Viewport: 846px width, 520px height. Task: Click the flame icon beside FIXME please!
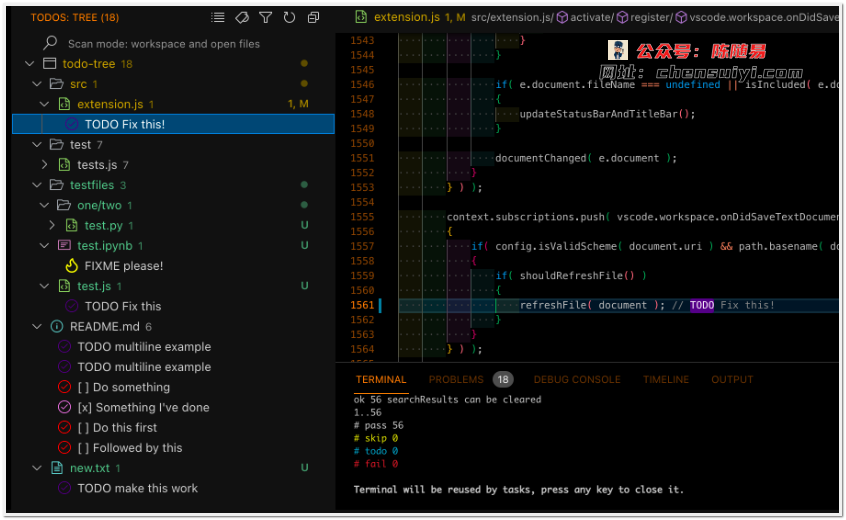click(71, 266)
